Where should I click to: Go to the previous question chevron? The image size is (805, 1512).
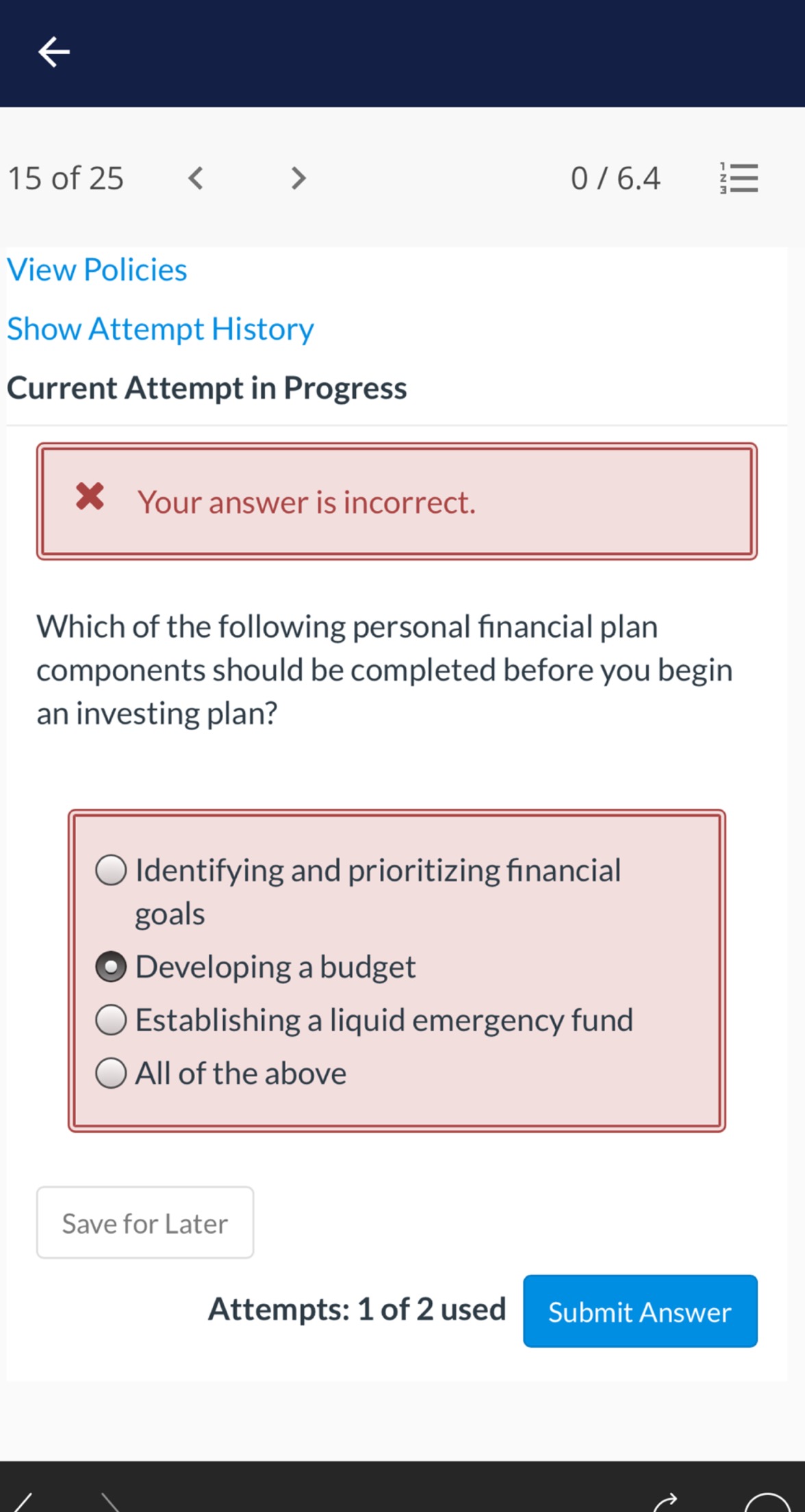(x=196, y=177)
